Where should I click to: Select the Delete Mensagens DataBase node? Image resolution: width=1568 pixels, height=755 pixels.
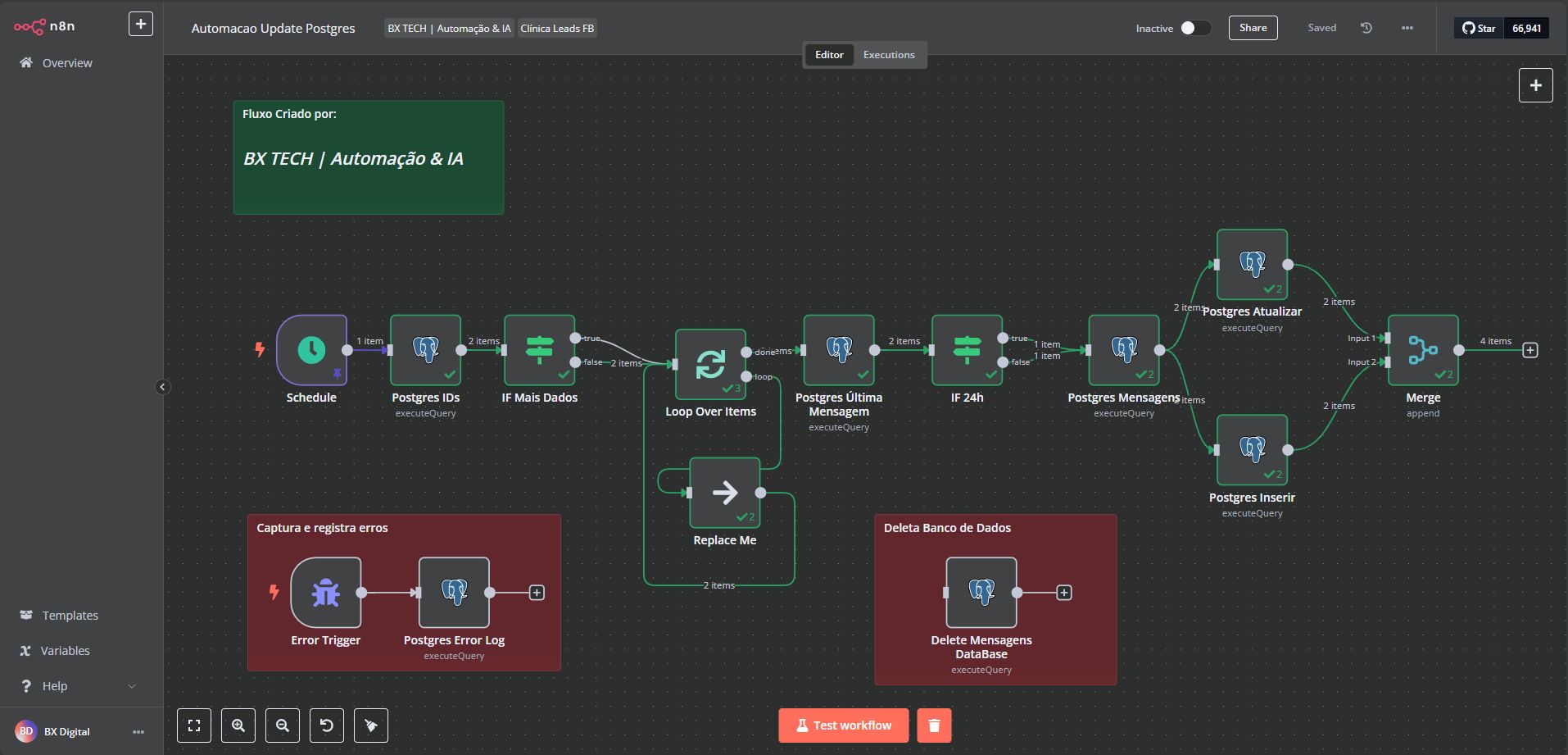click(x=981, y=593)
